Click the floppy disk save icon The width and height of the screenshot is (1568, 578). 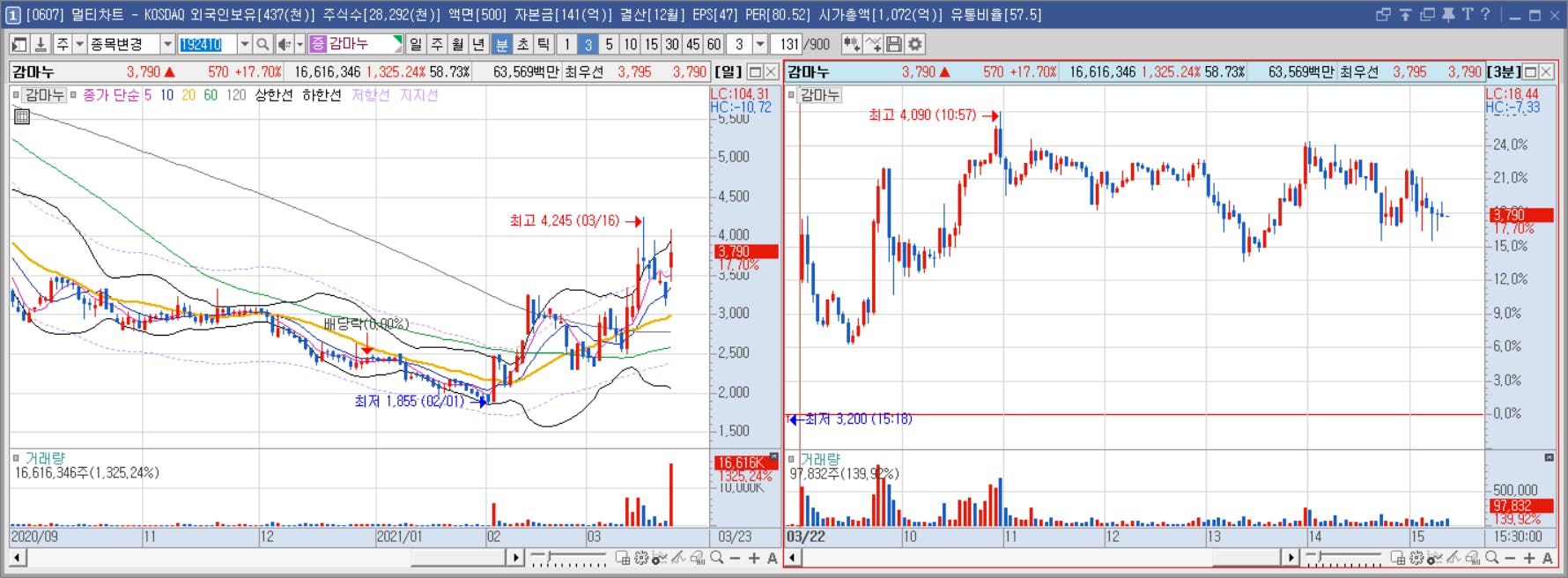(x=894, y=44)
